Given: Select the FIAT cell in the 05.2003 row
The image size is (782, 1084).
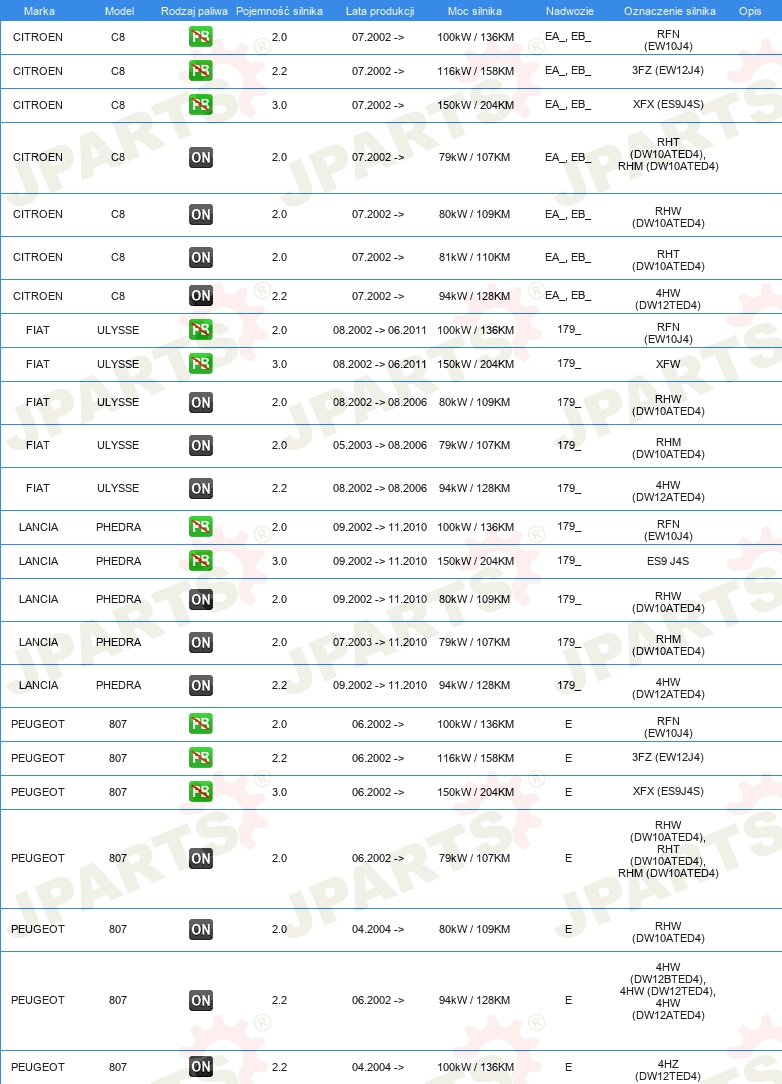Looking at the screenshot, I should point(37,445).
